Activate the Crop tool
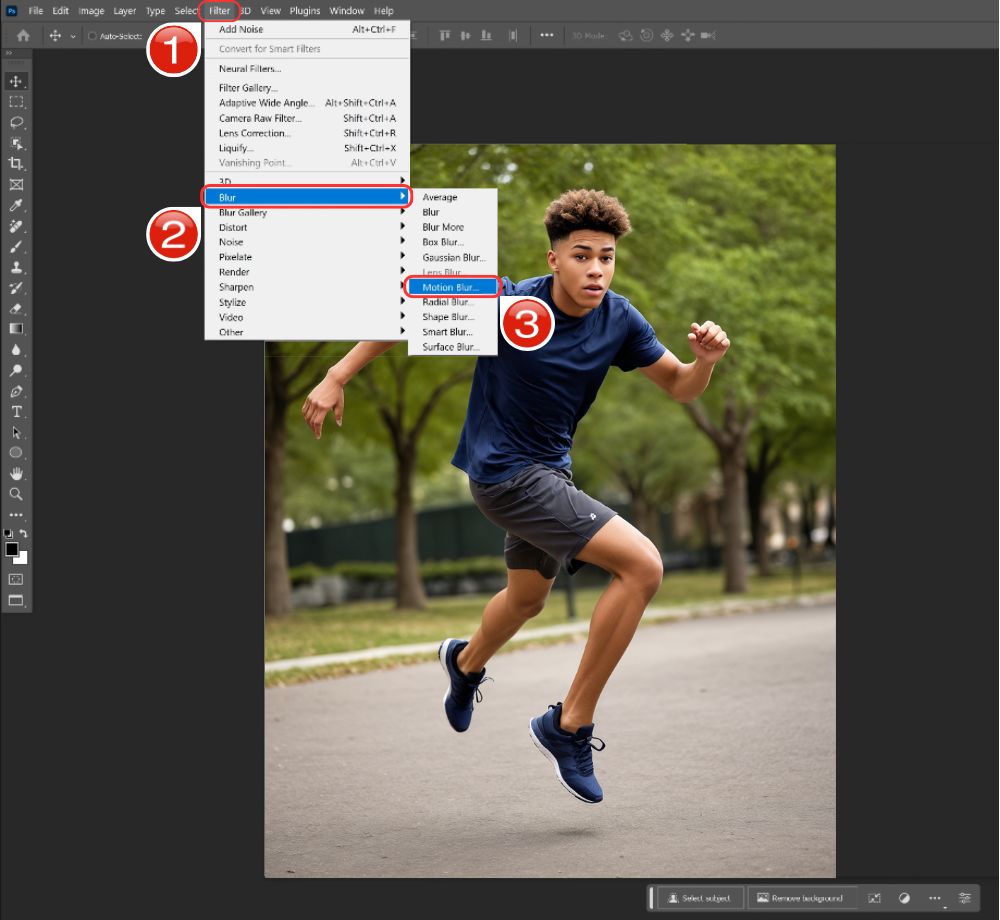The image size is (1000, 920). [16, 163]
